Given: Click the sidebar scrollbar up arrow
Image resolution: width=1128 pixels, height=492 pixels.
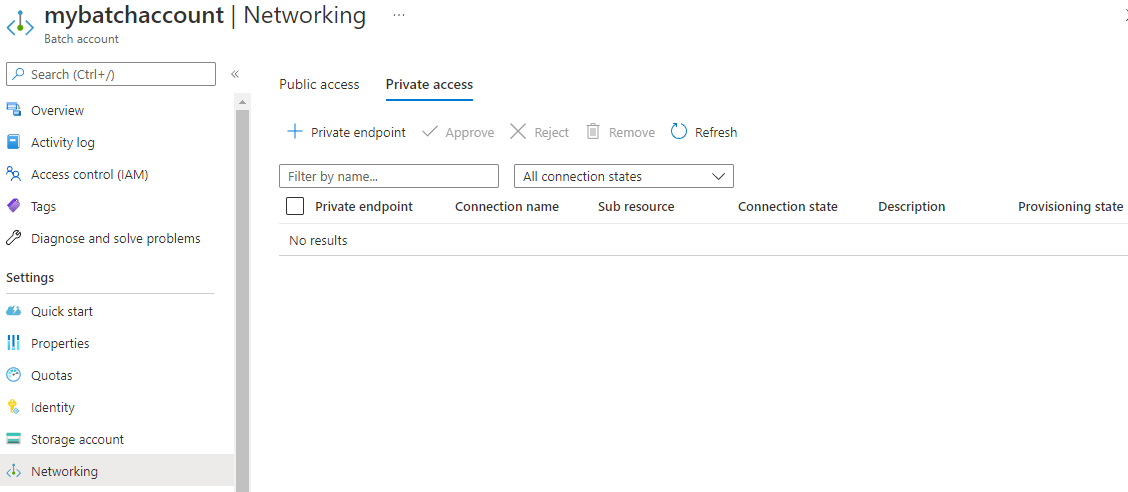Looking at the screenshot, I should [x=242, y=103].
